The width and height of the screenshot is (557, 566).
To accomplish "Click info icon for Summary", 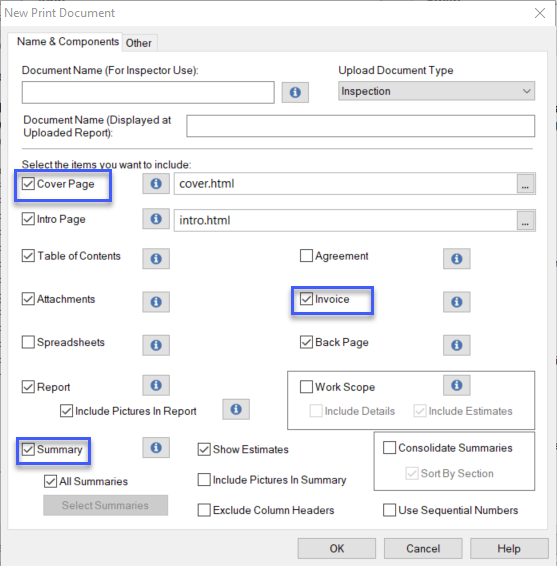I will (x=156, y=448).
